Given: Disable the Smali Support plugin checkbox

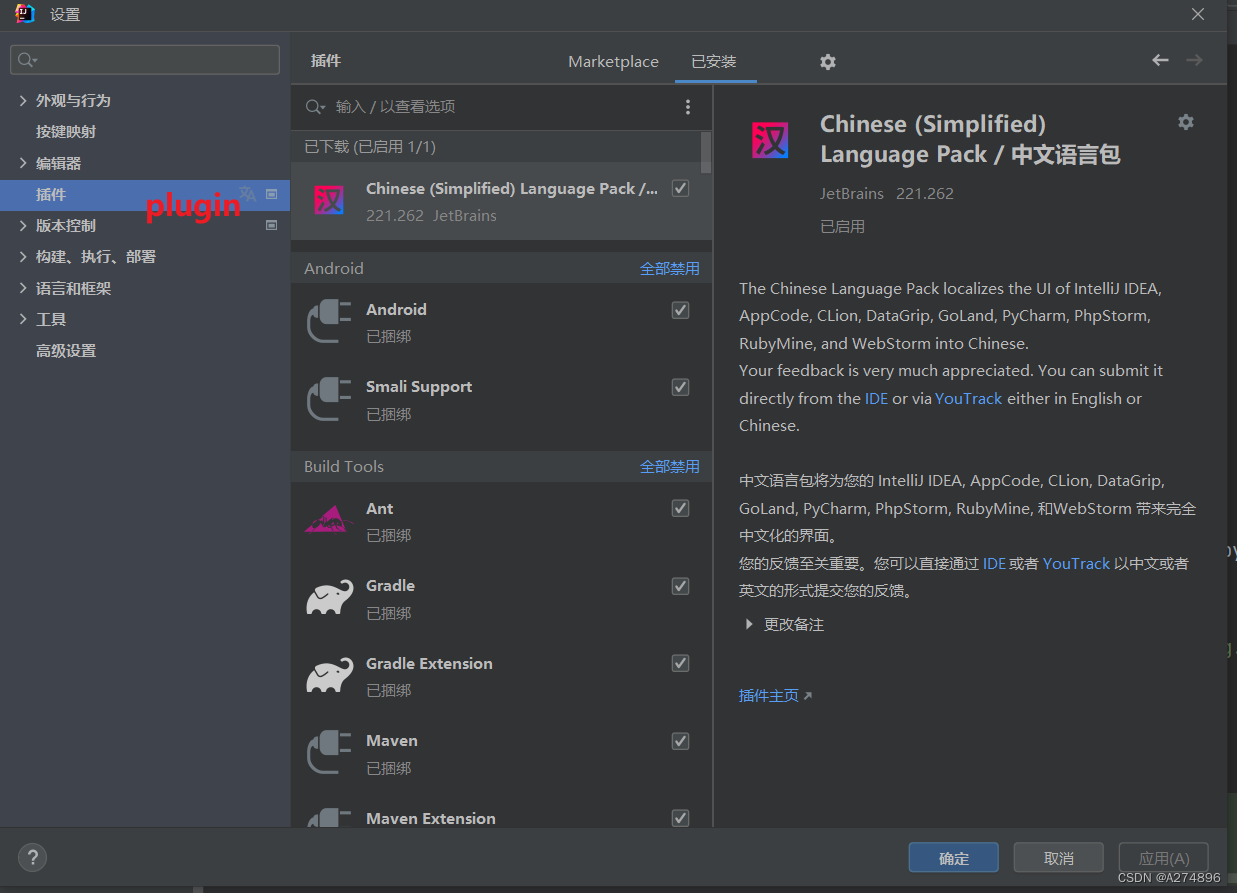Looking at the screenshot, I should click(x=680, y=387).
